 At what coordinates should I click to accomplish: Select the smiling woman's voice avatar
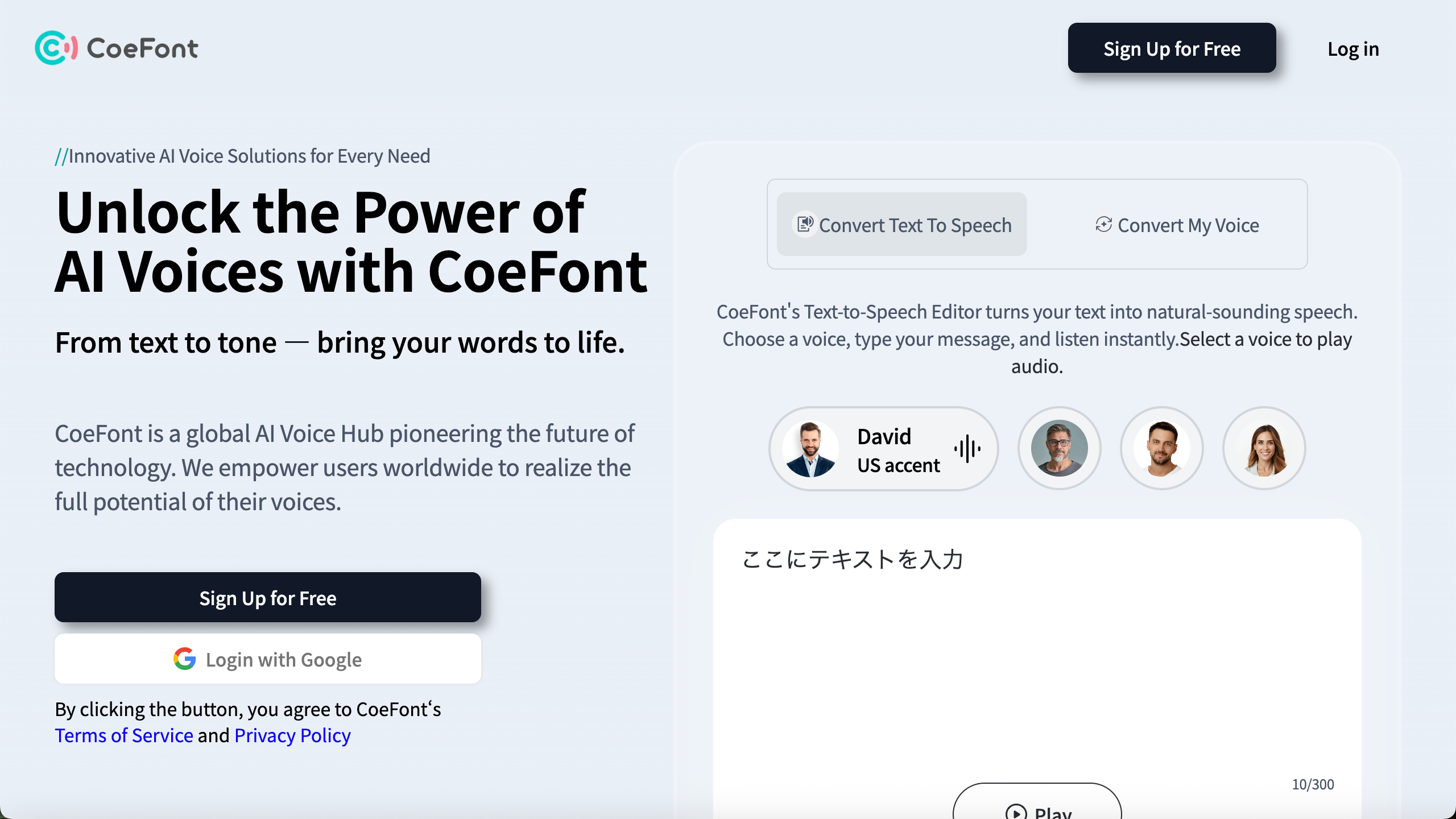(1264, 448)
